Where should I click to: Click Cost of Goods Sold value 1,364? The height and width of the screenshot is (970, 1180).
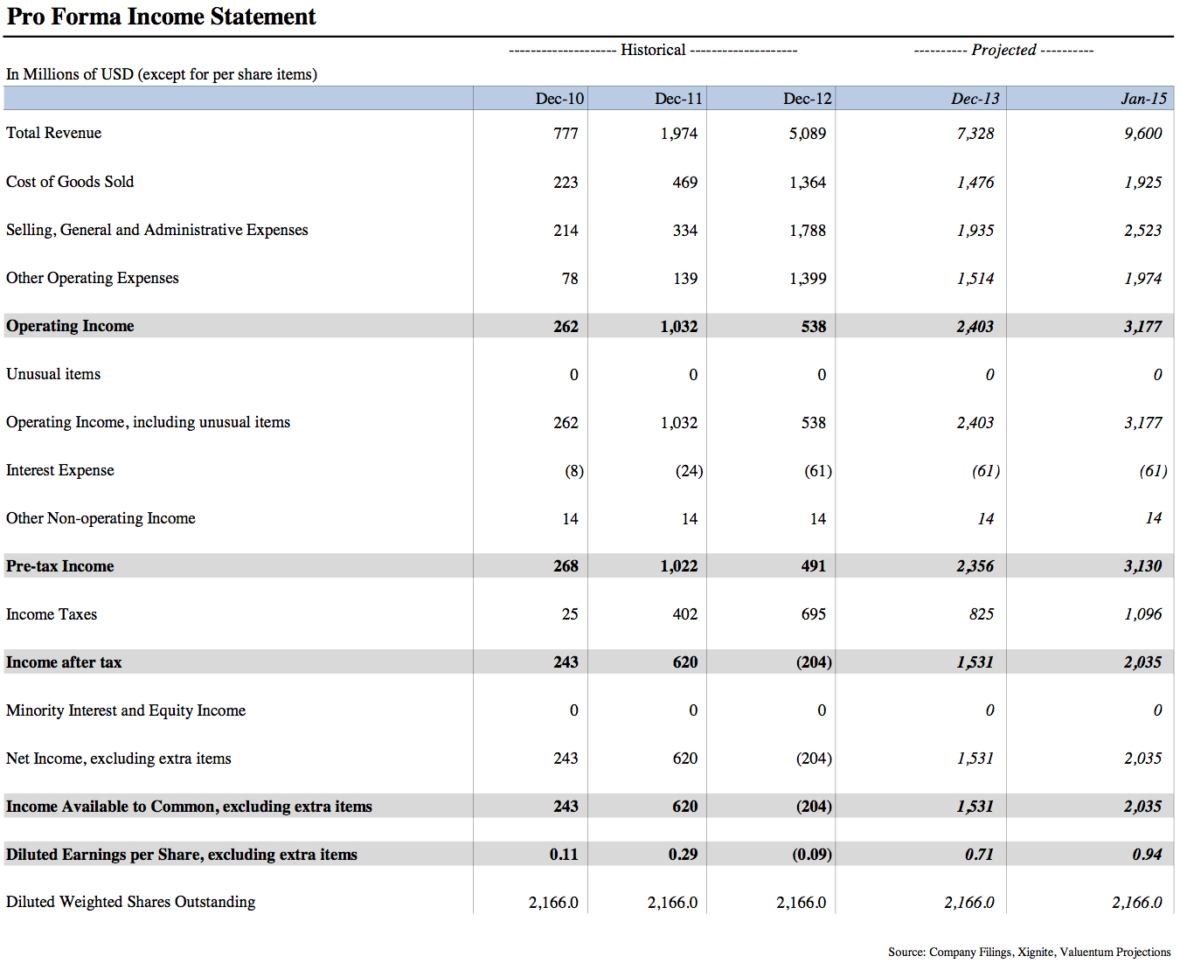(807, 182)
